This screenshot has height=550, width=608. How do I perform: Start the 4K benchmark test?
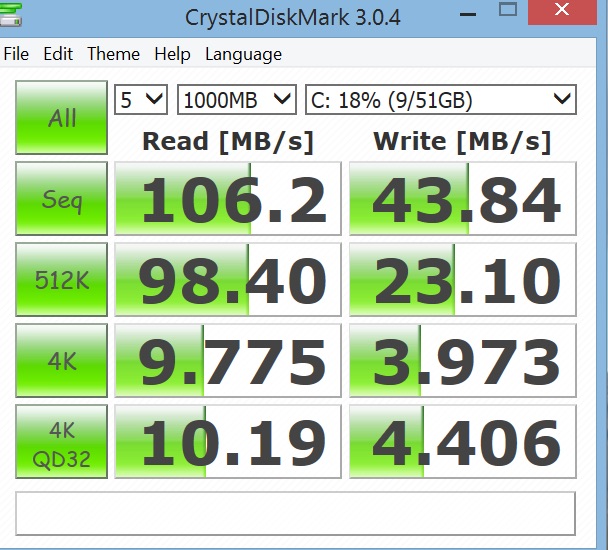[x=61, y=361]
